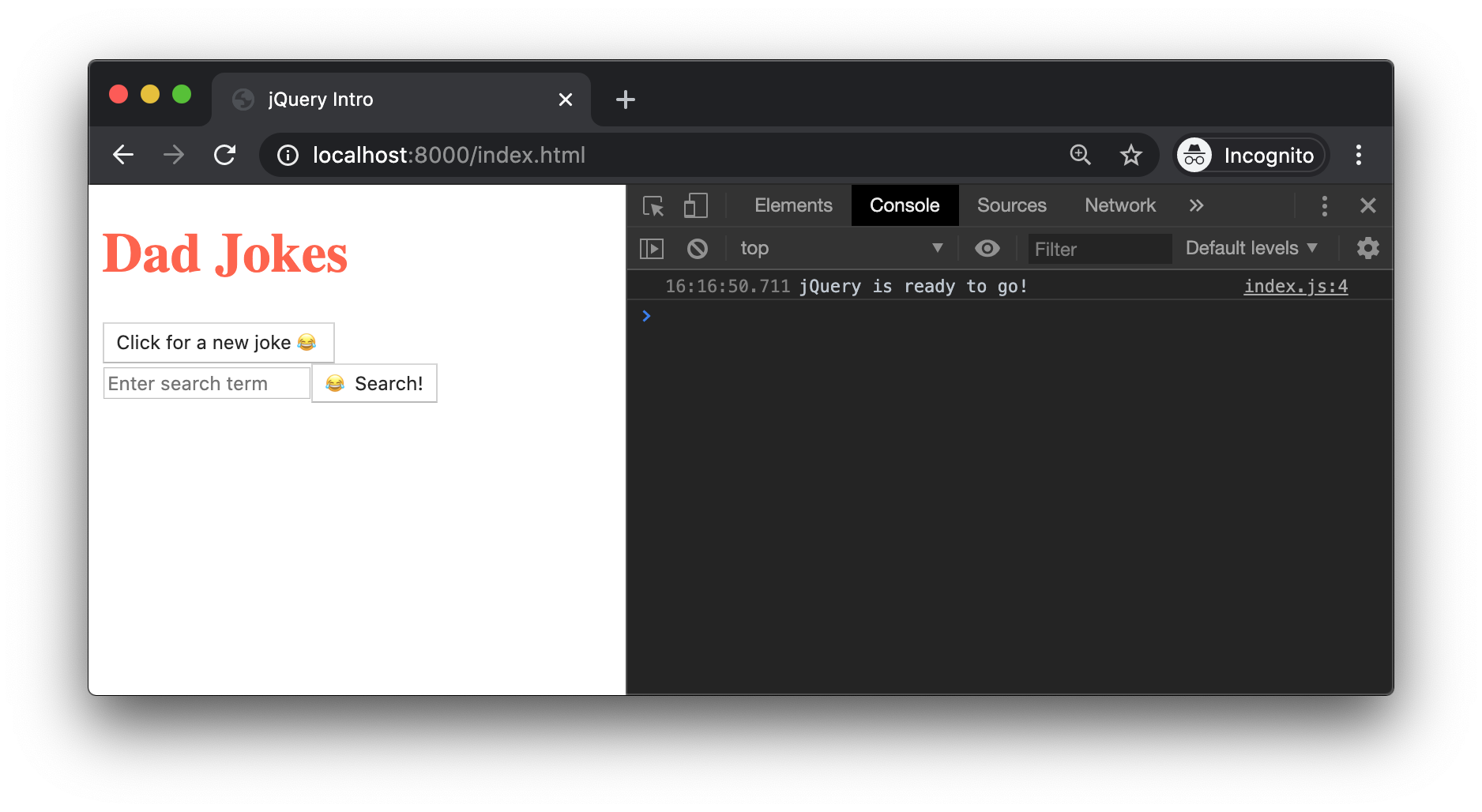1482x812 pixels.
Task: Reload the page
Action: (x=225, y=155)
